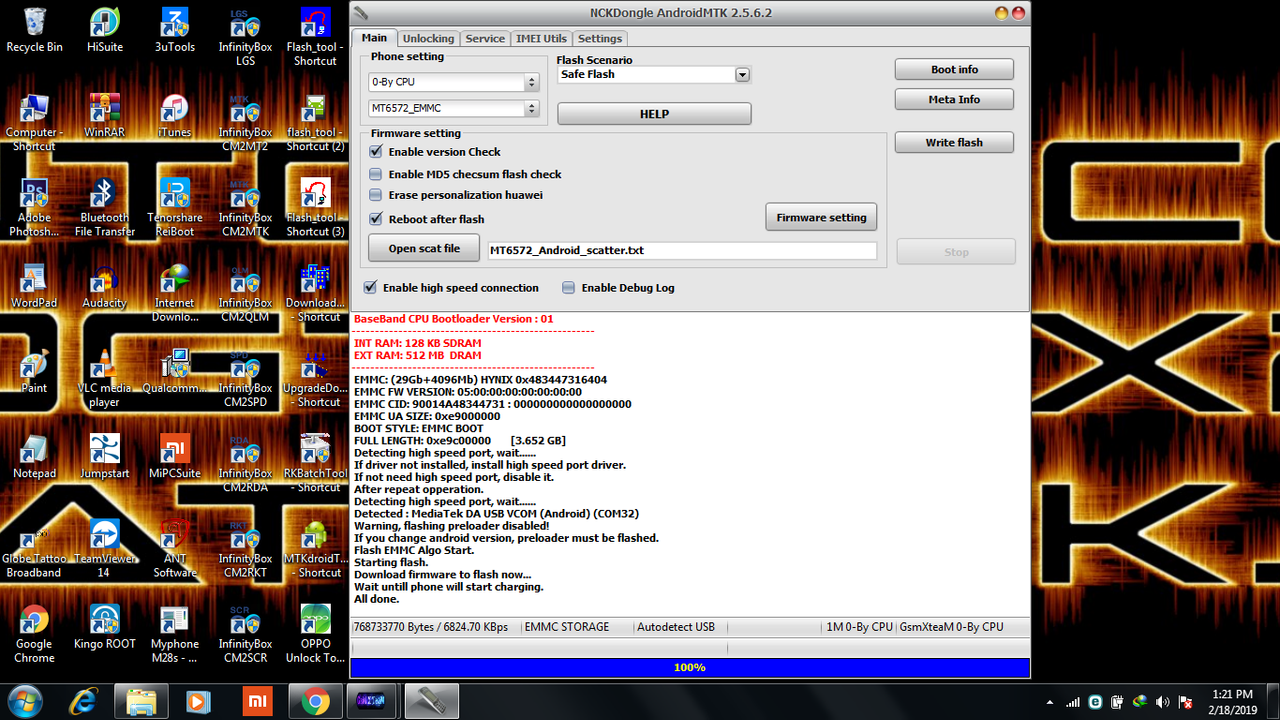Click the scatter file path field
Image resolution: width=1280 pixels, height=720 pixels.
point(681,251)
